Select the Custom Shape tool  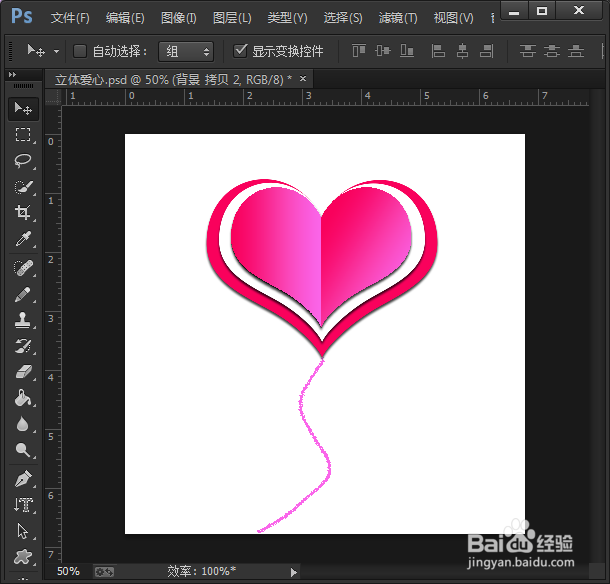pos(23,557)
